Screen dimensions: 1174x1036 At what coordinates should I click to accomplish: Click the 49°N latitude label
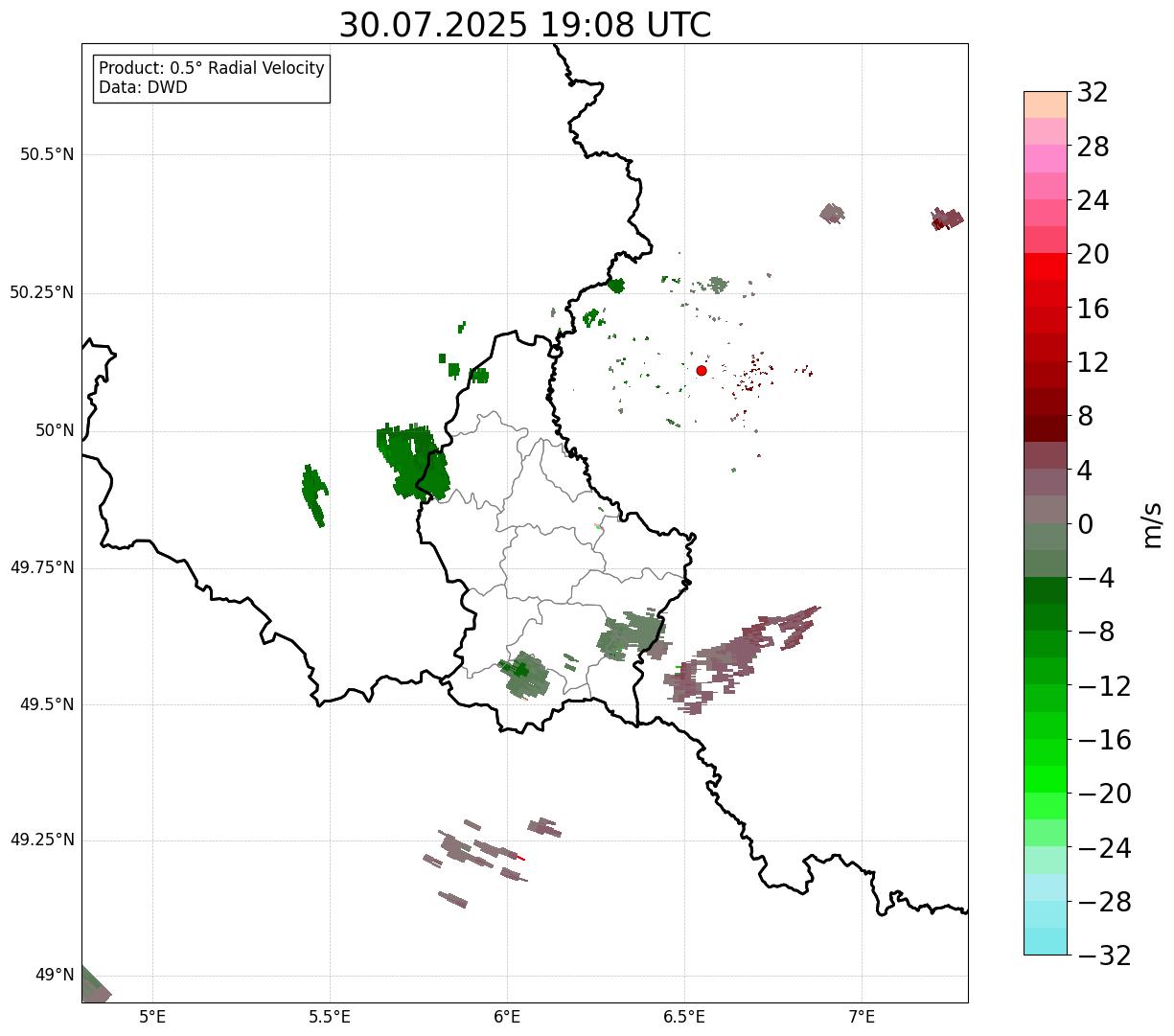(55, 976)
